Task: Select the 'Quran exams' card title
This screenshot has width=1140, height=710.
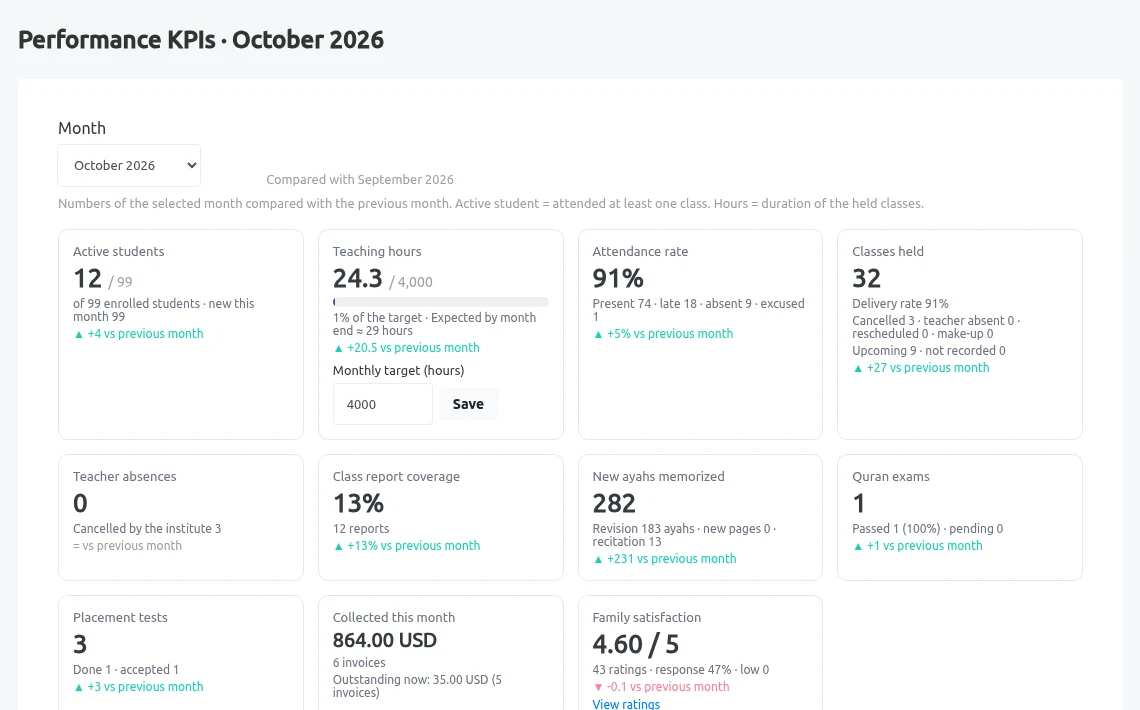Action: click(x=891, y=477)
